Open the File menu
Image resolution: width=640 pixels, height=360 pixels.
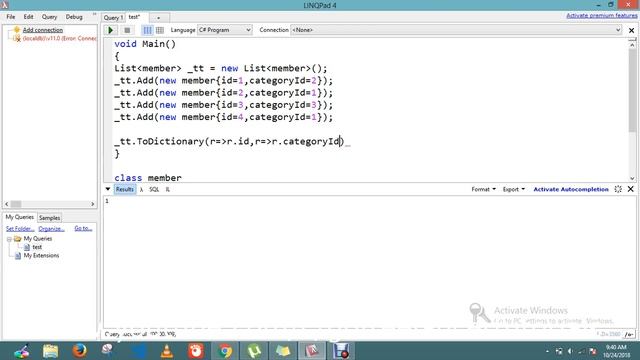pyautogui.click(x=11, y=17)
